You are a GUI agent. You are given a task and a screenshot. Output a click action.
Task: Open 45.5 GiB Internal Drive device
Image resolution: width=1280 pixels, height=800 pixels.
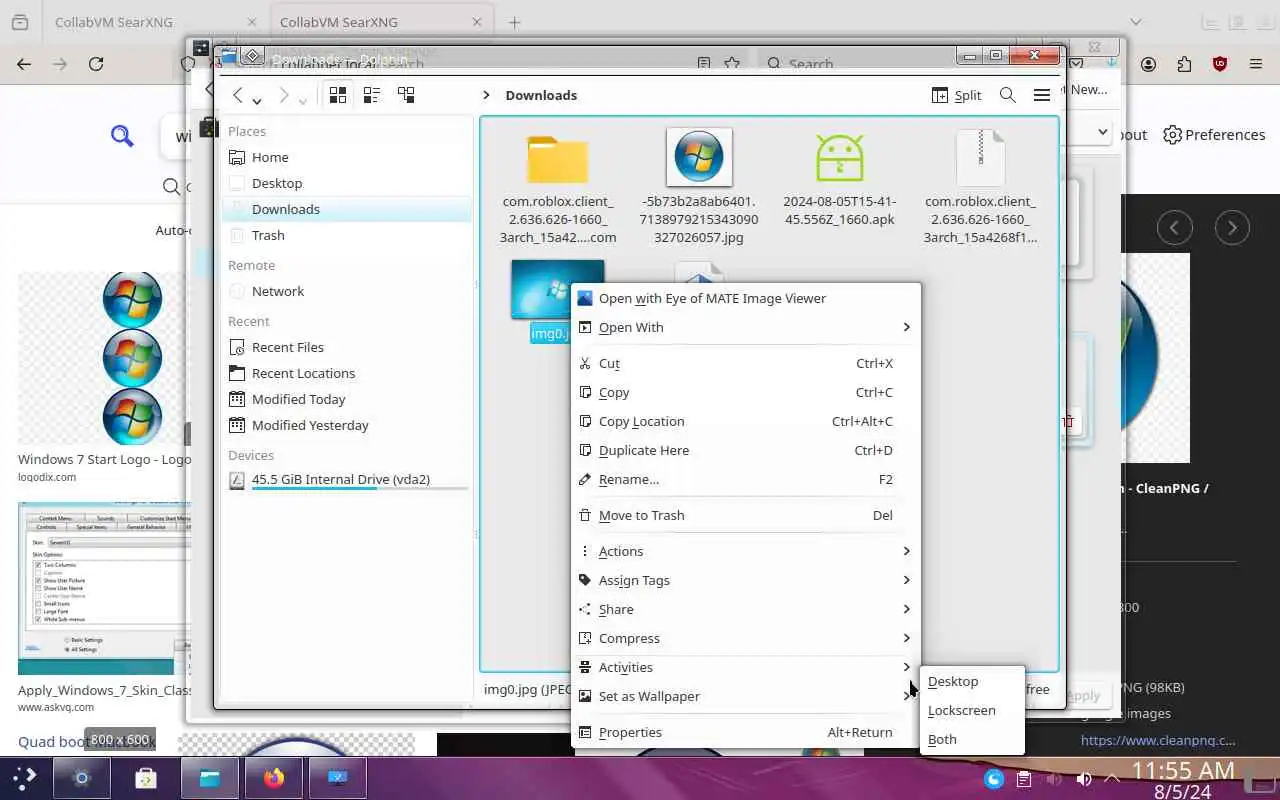(346, 480)
